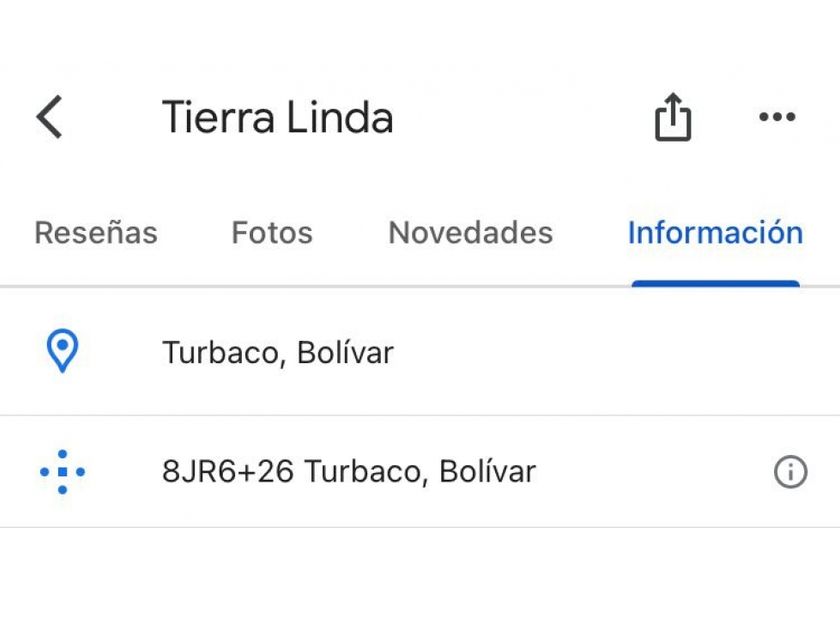The image size is (840, 630).
Task: Switch to the Reseñas tab
Action: click(96, 233)
